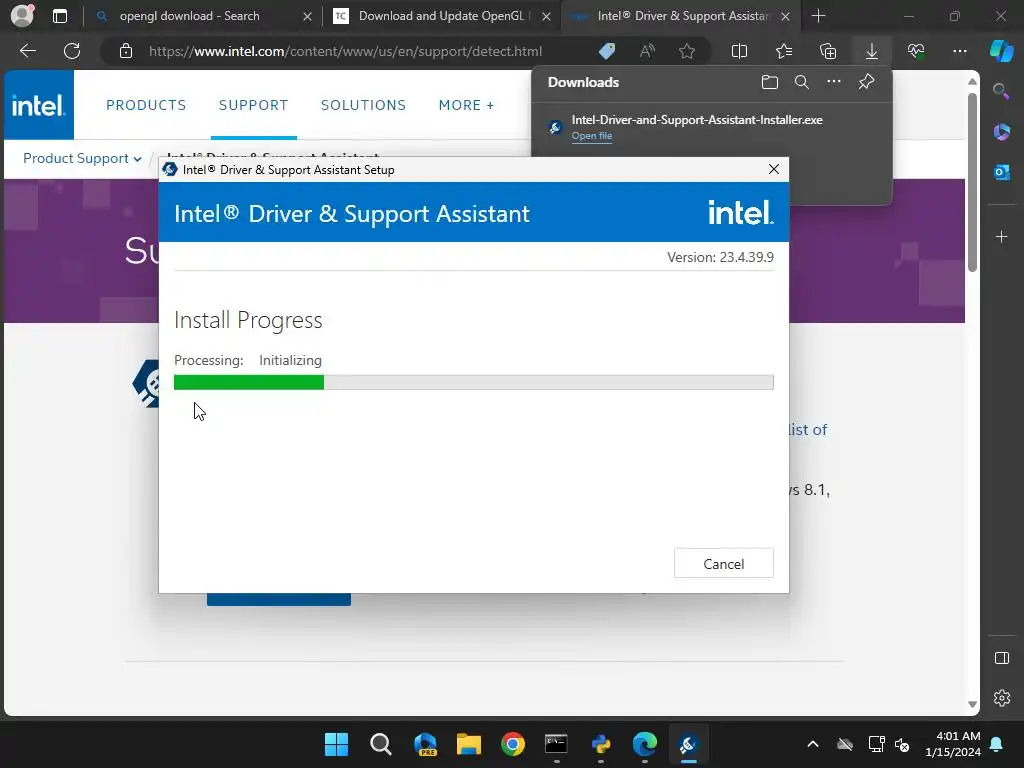
Task: Toggle split screen view
Action: (x=739, y=51)
